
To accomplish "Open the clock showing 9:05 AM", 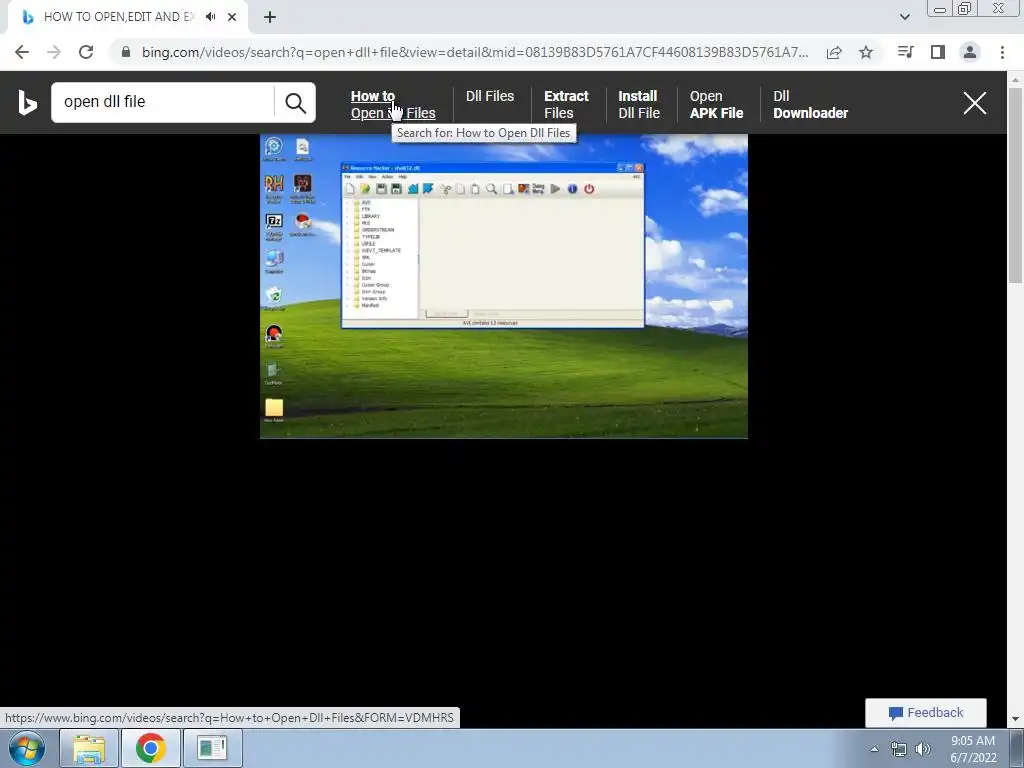I will coord(973,749).
